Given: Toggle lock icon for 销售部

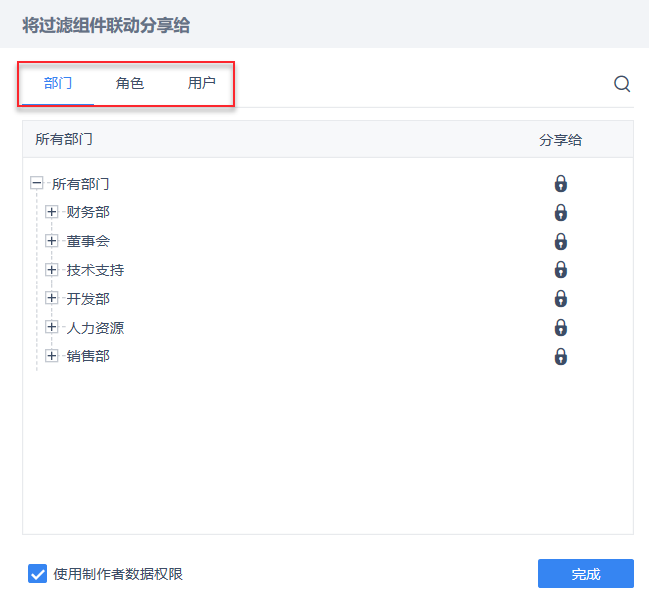Looking at the screenshot, I should pos(561,357).
